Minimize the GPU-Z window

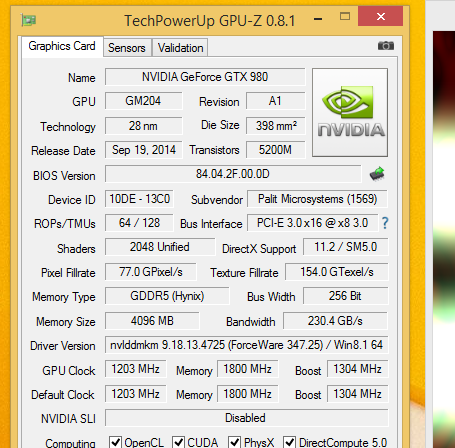(318, 19)
